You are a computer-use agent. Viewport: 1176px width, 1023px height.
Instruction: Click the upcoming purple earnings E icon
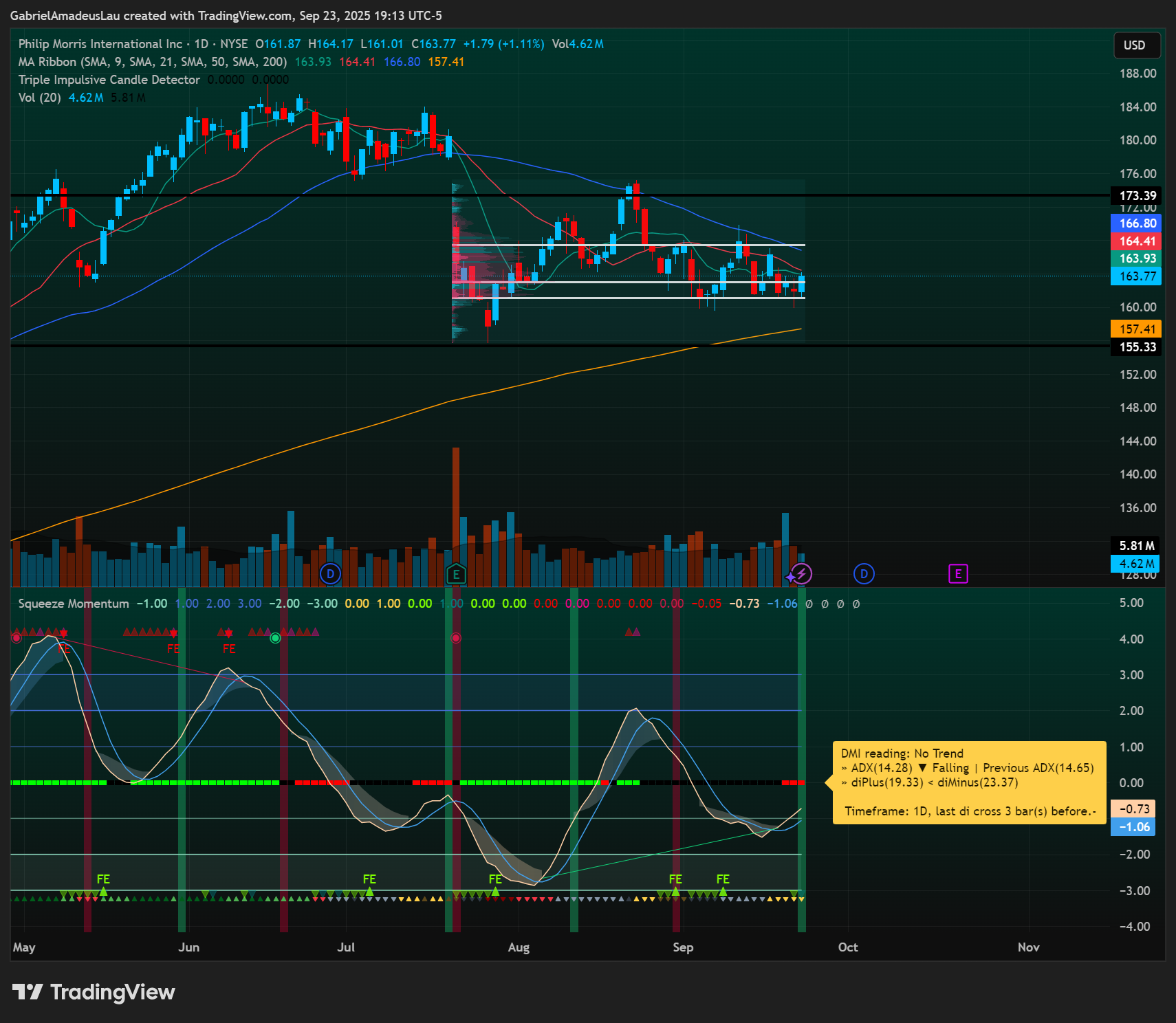tap(958, 573)
